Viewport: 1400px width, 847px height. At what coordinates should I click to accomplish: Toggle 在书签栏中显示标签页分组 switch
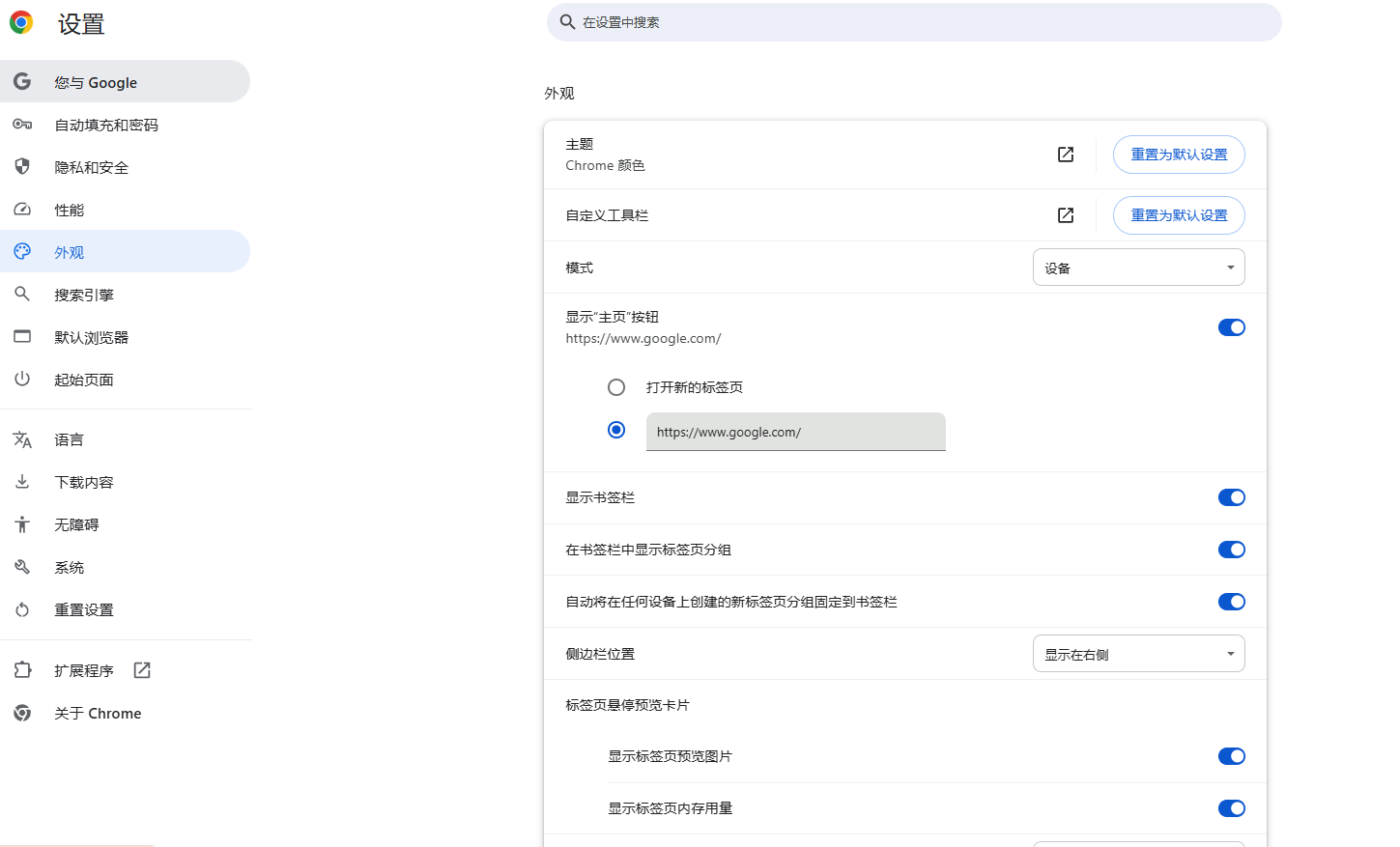1232,550
